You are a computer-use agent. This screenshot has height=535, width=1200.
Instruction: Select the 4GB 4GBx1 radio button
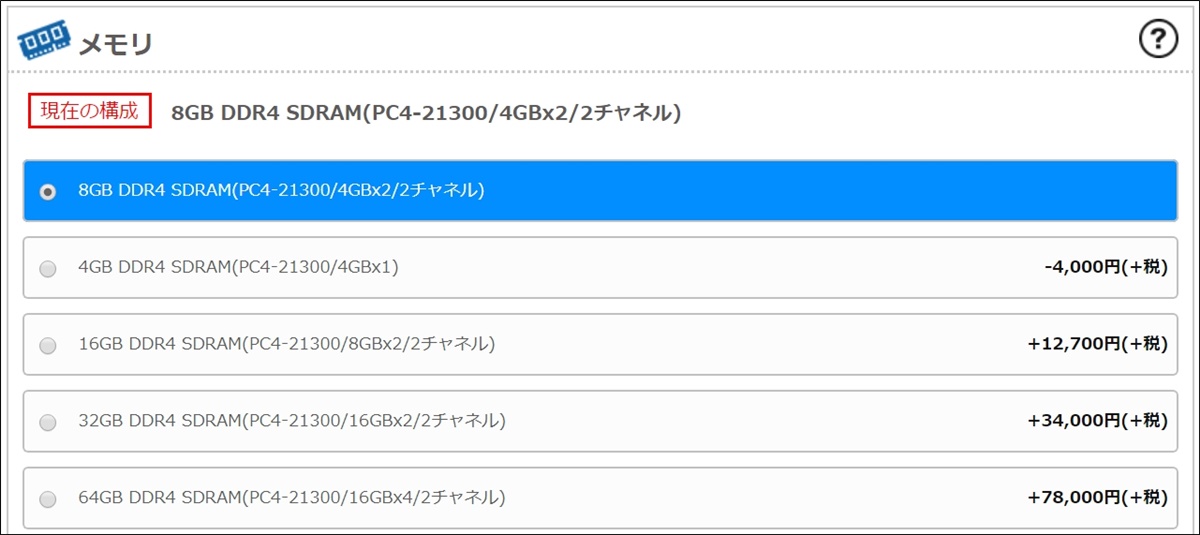[x=47, y=268]
